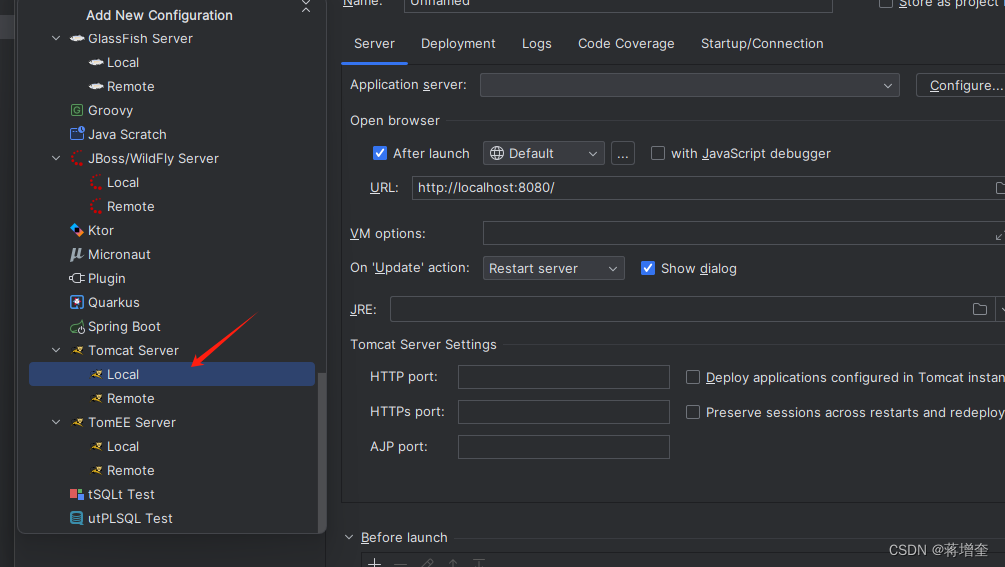Open the Default browser dropdown
This screenshot has width=1005, height=567.
544,153
